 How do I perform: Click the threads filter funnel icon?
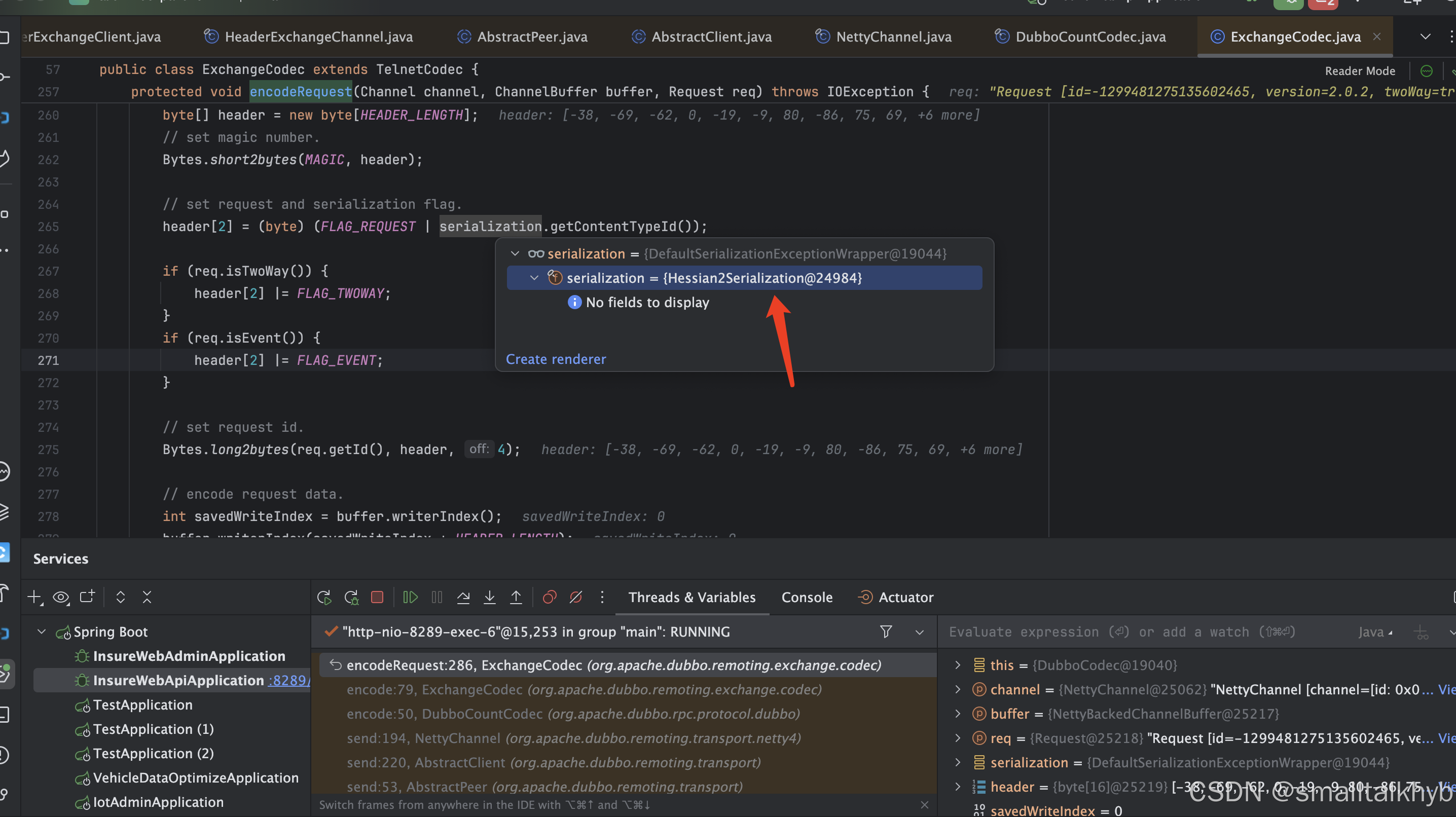click(886, 632)
